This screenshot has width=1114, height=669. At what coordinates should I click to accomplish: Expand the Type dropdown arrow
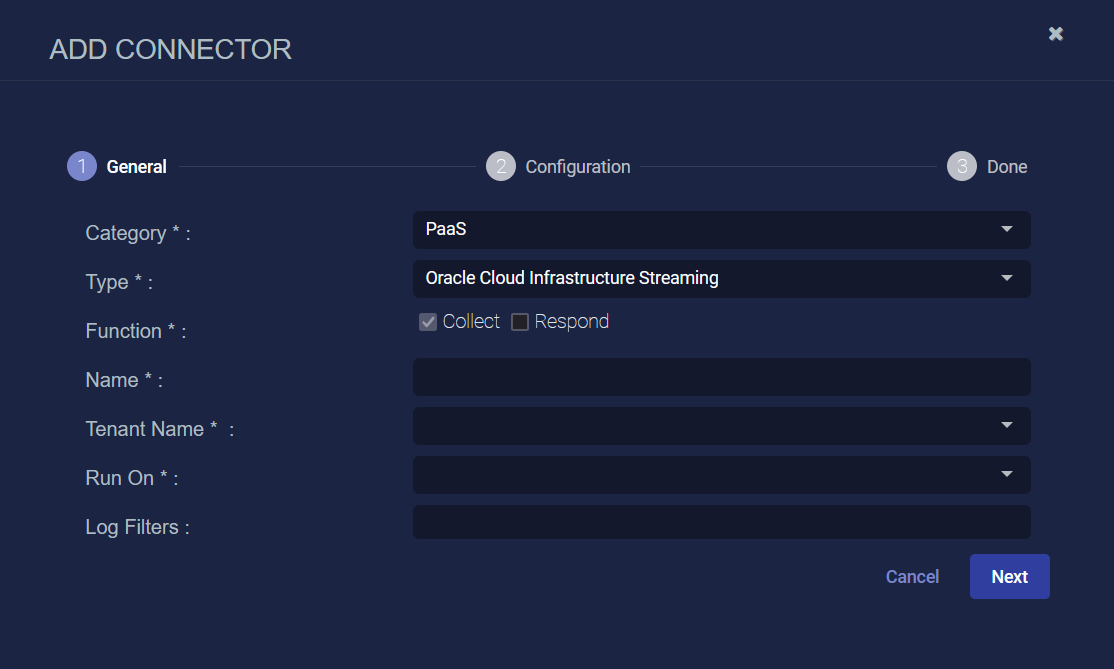coord(1006,279)
